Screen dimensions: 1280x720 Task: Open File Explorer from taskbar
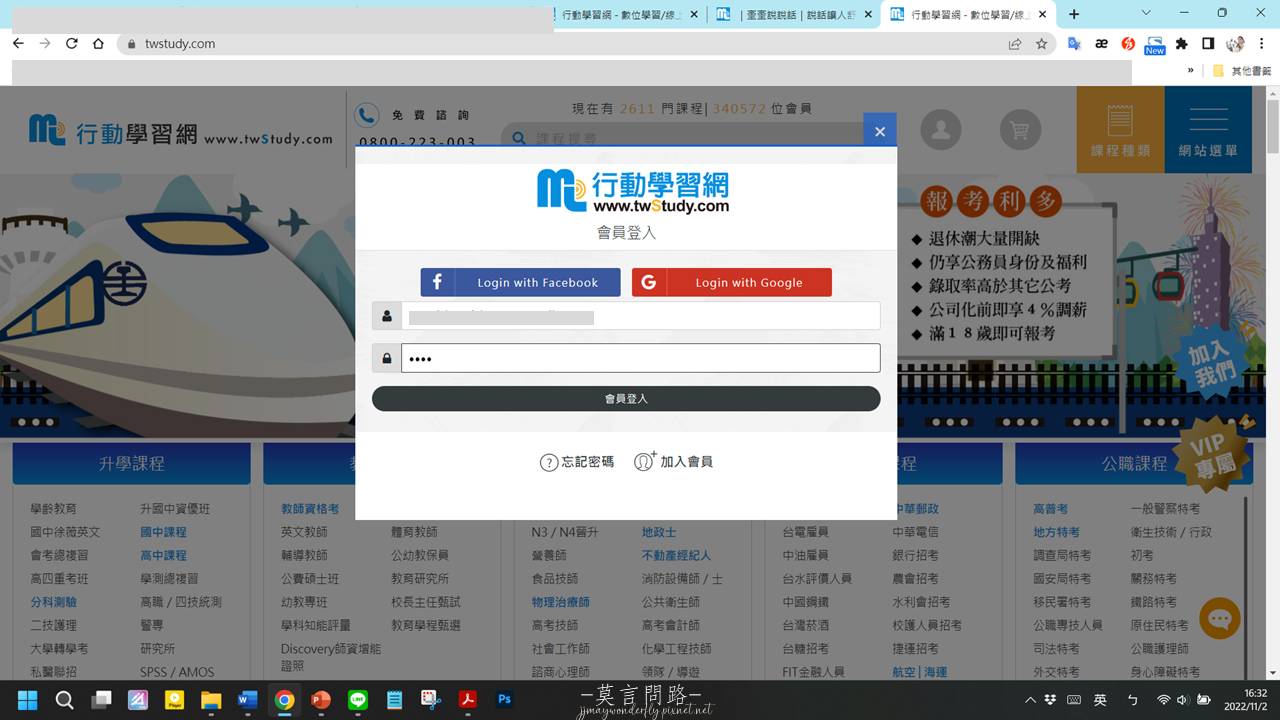coord(211,700)
